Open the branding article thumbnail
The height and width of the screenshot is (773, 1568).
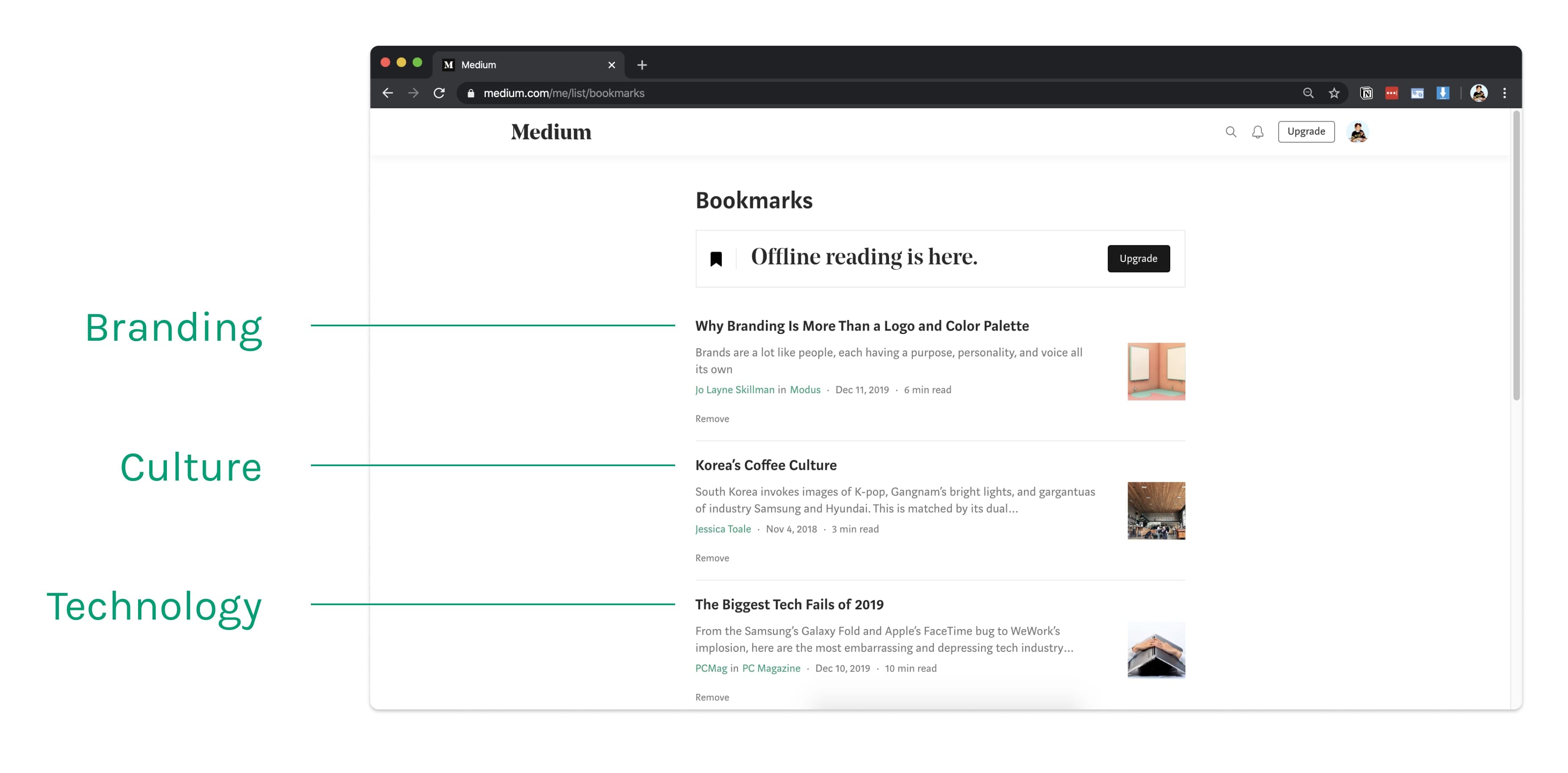pyautogui.click(x=1156, y=372)
